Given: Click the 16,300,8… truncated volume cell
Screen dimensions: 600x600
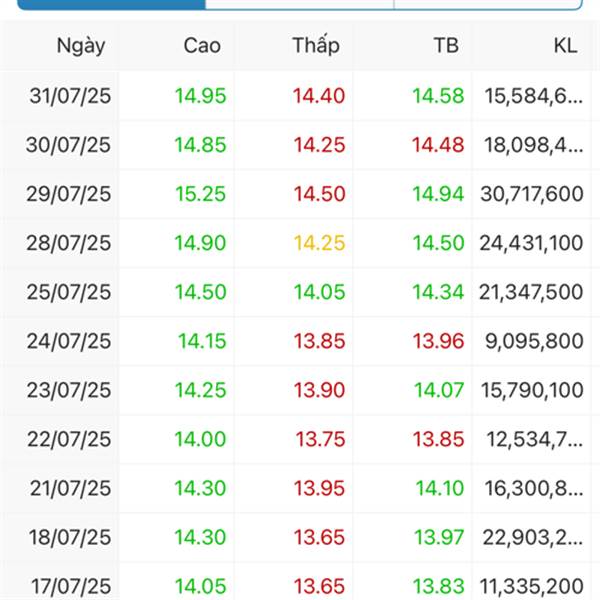Looking at the screenshot, I should tap(534, 488).
